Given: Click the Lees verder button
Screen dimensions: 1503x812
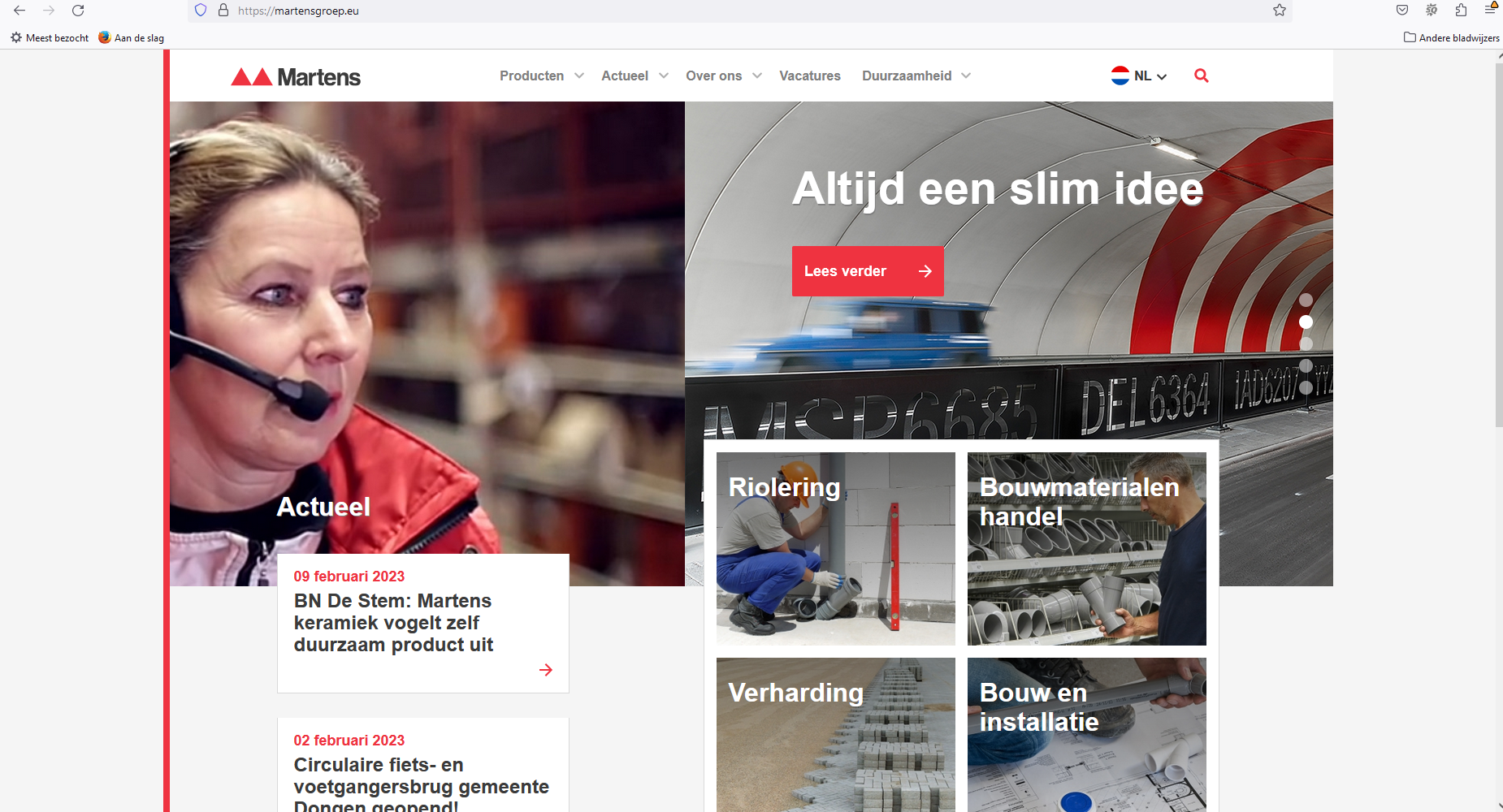Looking at the screenshot, I should pos(867,271).
